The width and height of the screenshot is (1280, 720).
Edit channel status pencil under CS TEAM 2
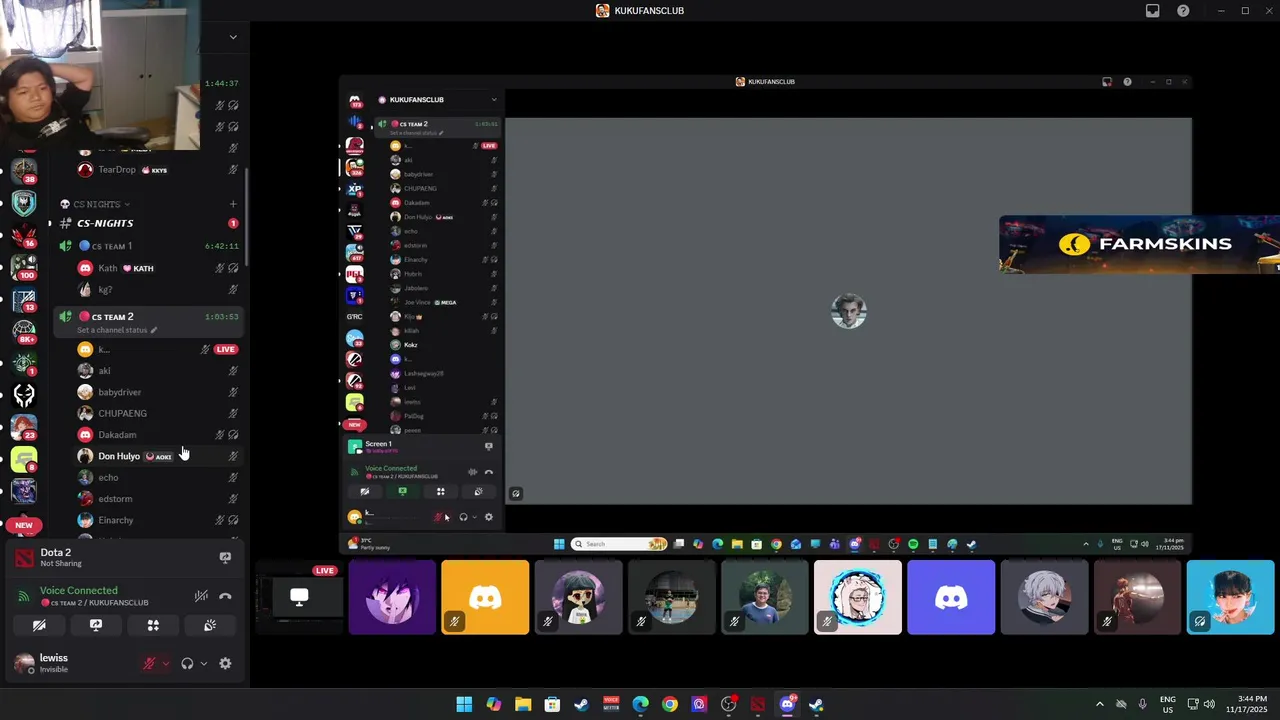point(153,330)
